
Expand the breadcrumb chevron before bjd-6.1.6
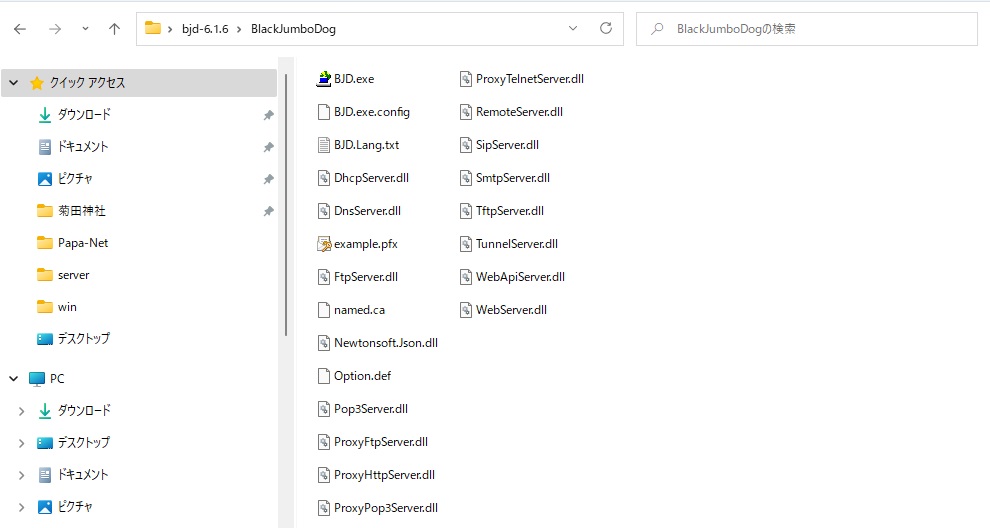[170, 29]
